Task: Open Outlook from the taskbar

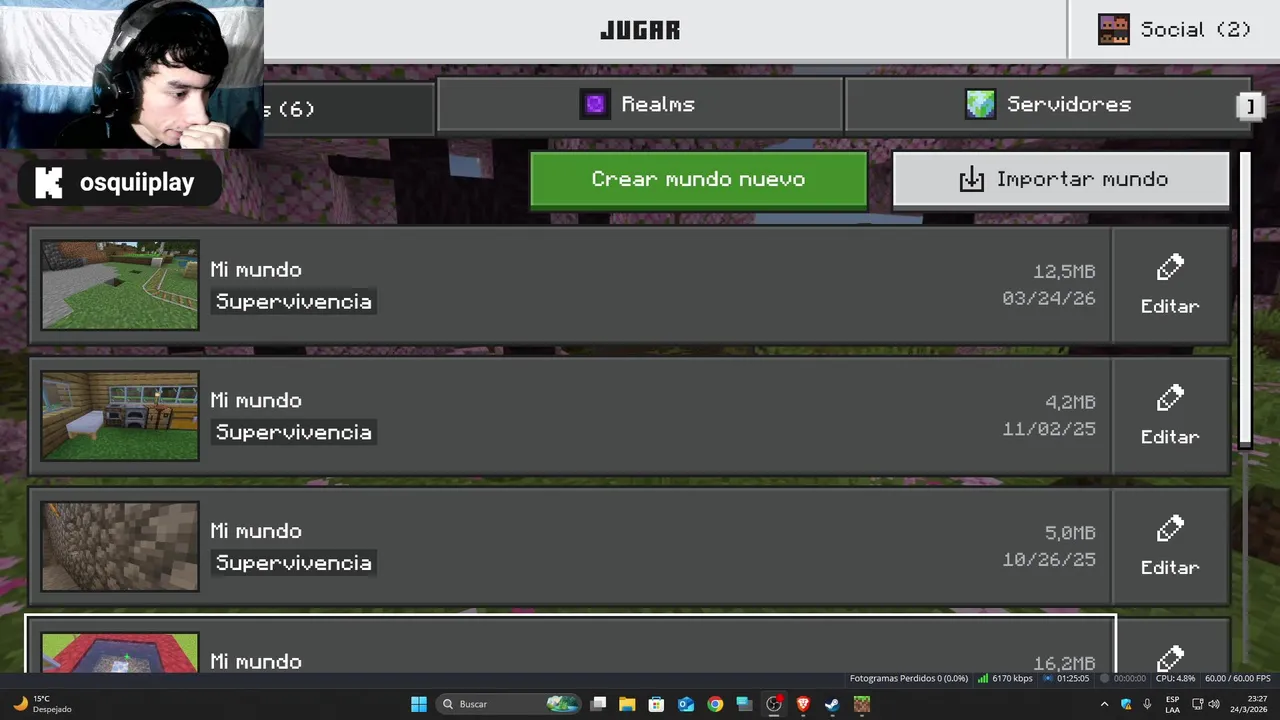Action: click(x=686, y=704)
